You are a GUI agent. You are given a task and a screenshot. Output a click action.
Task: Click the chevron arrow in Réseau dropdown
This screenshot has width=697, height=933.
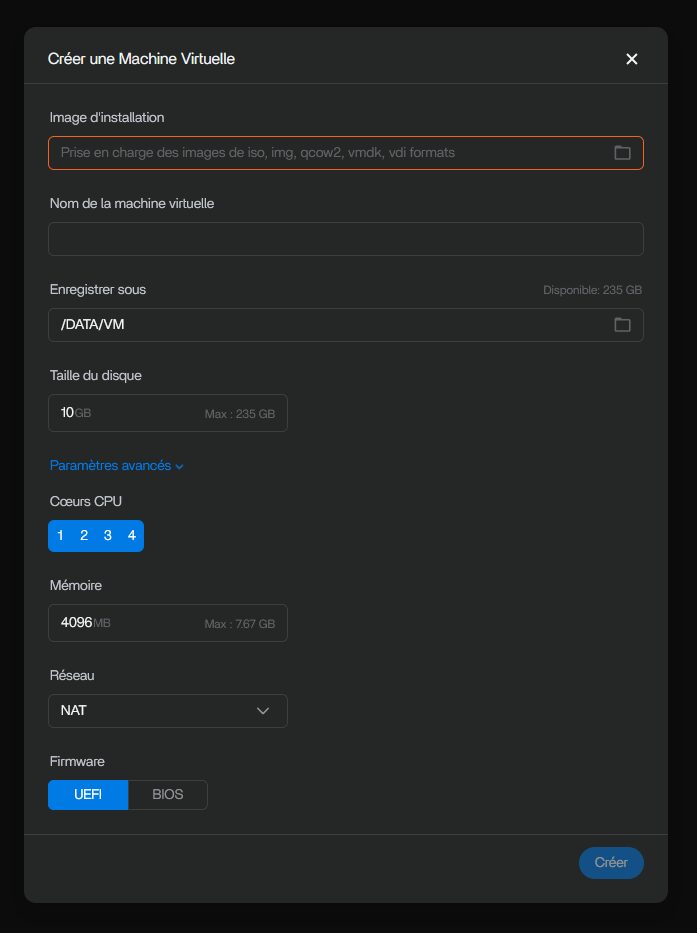tap(263, 711)
